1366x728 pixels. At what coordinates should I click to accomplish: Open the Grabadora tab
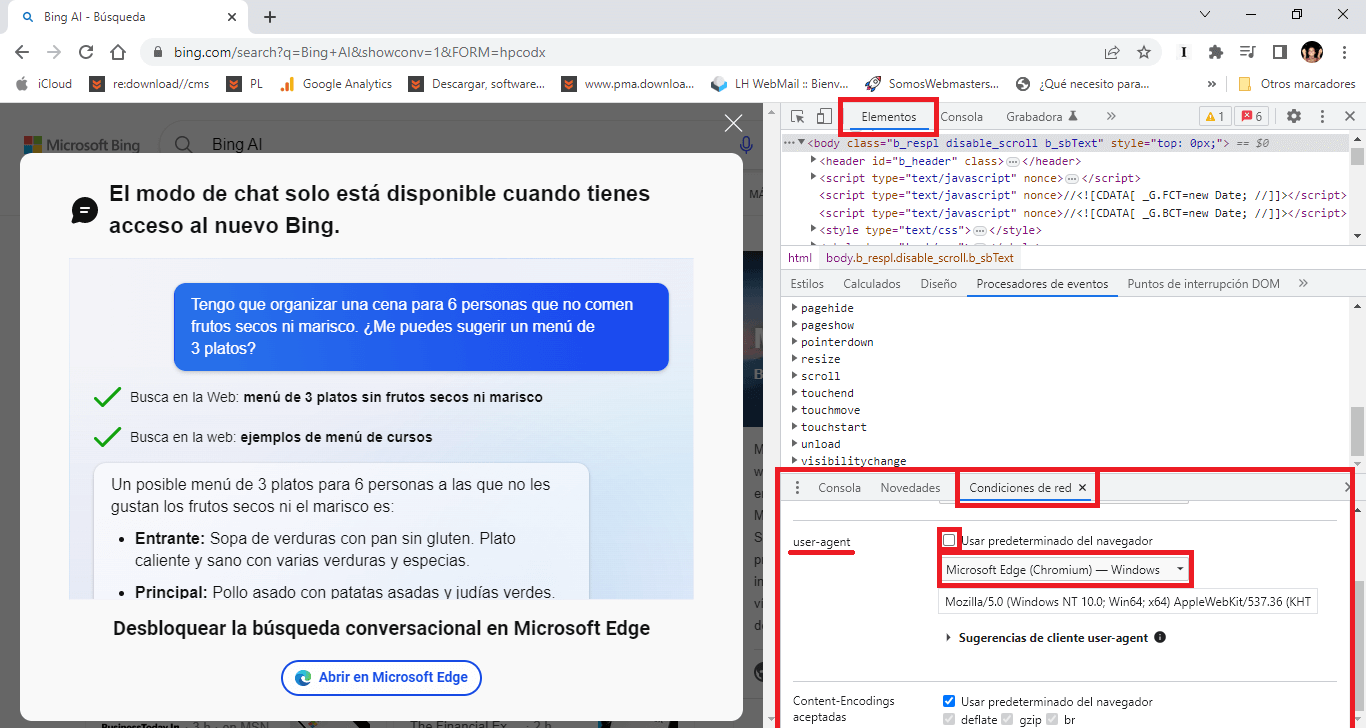1041,117
